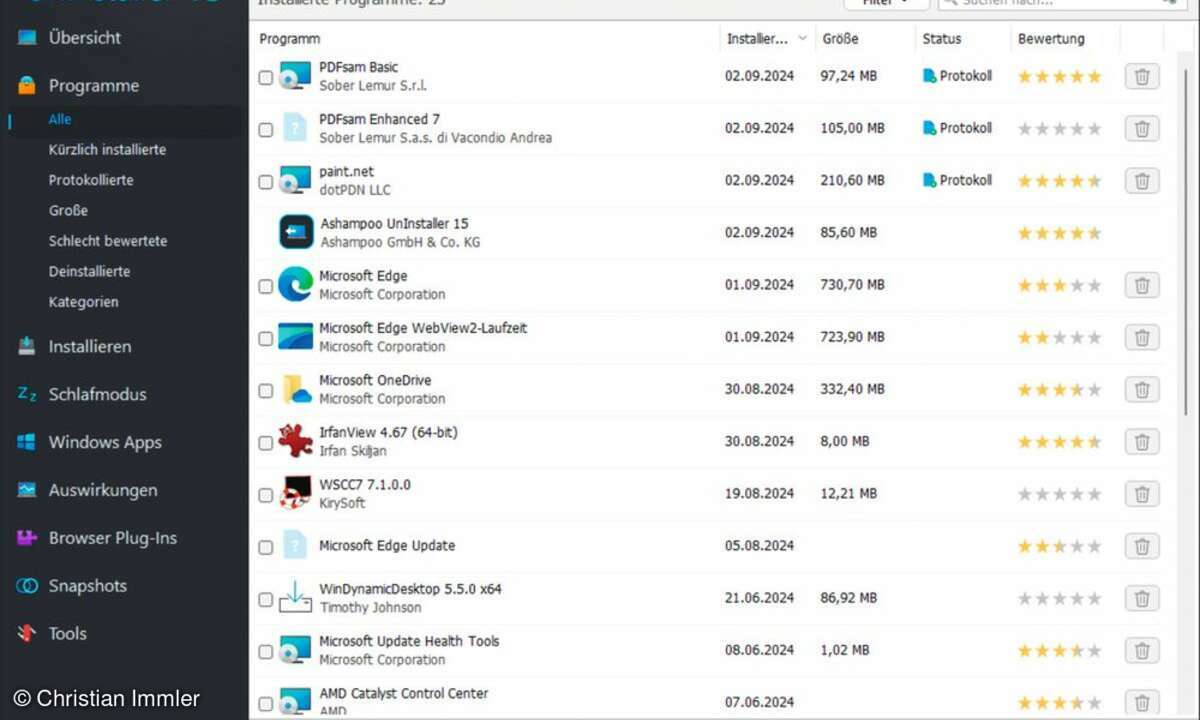This screenshot has height=720, width=1200.
Task: Sort by the Installiert column dropdown arrow
Action: [802, 39]
